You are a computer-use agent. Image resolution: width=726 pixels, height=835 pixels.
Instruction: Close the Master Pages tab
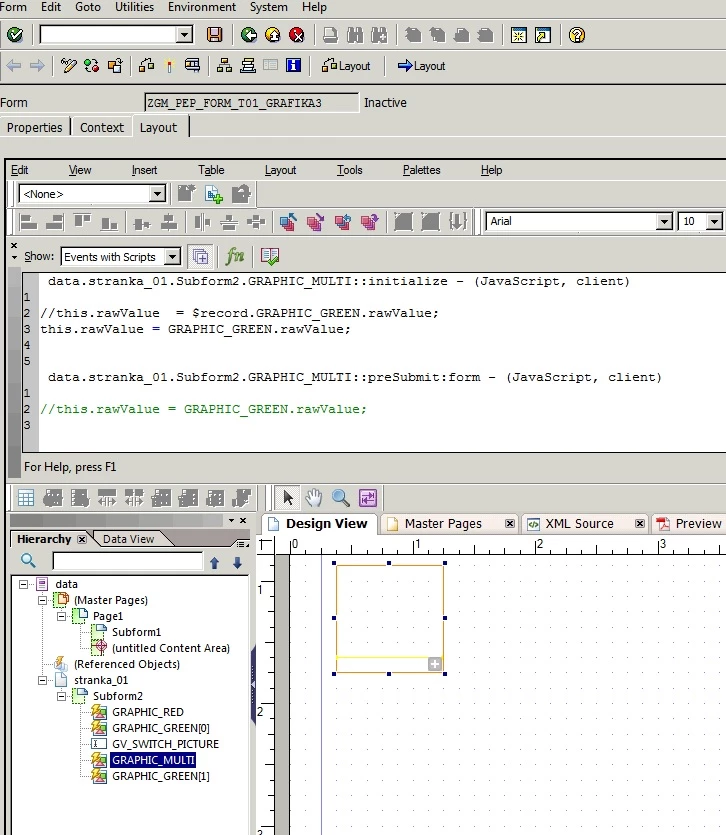(510, 523)
